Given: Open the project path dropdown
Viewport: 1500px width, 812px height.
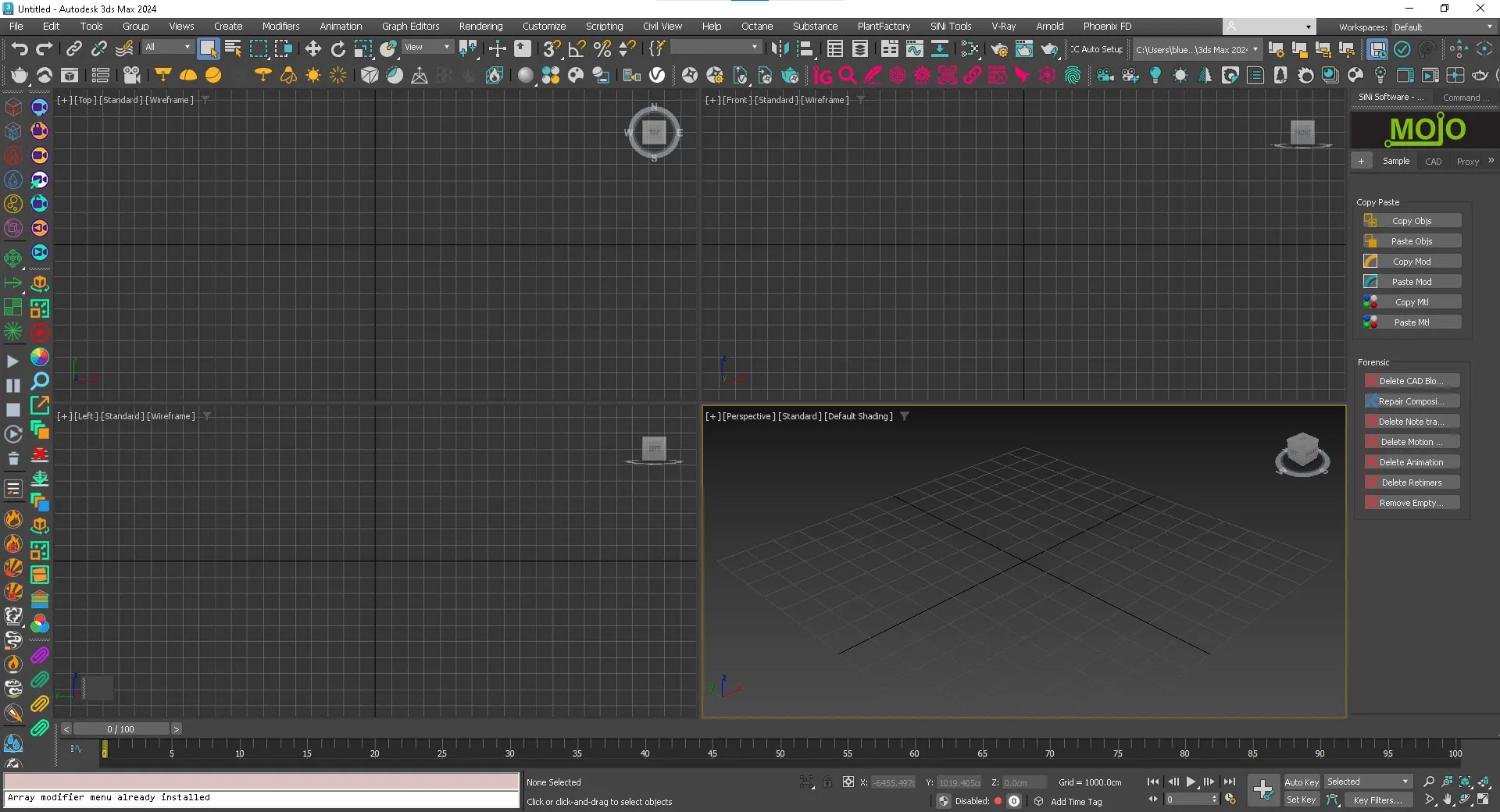Looking at the screenshot, I should point(1196,49).
